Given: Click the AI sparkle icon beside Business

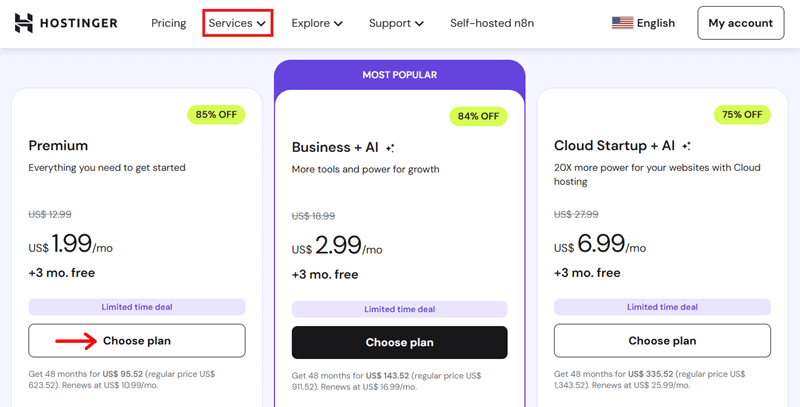Looking at the screenshot, I should pos(390,148).
